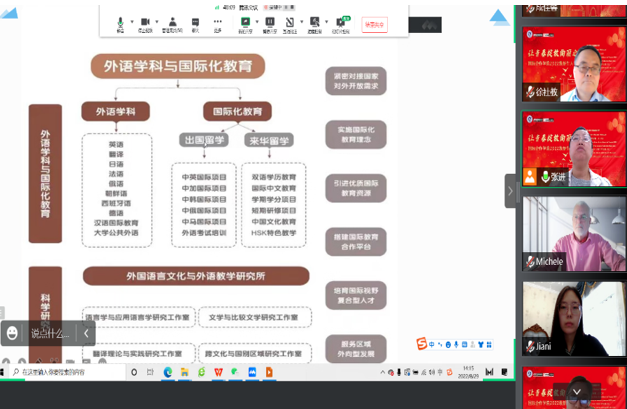This screenshot has width=627, height=409.
Task: Open File Explorer from the taskbar
Action: 184,372
